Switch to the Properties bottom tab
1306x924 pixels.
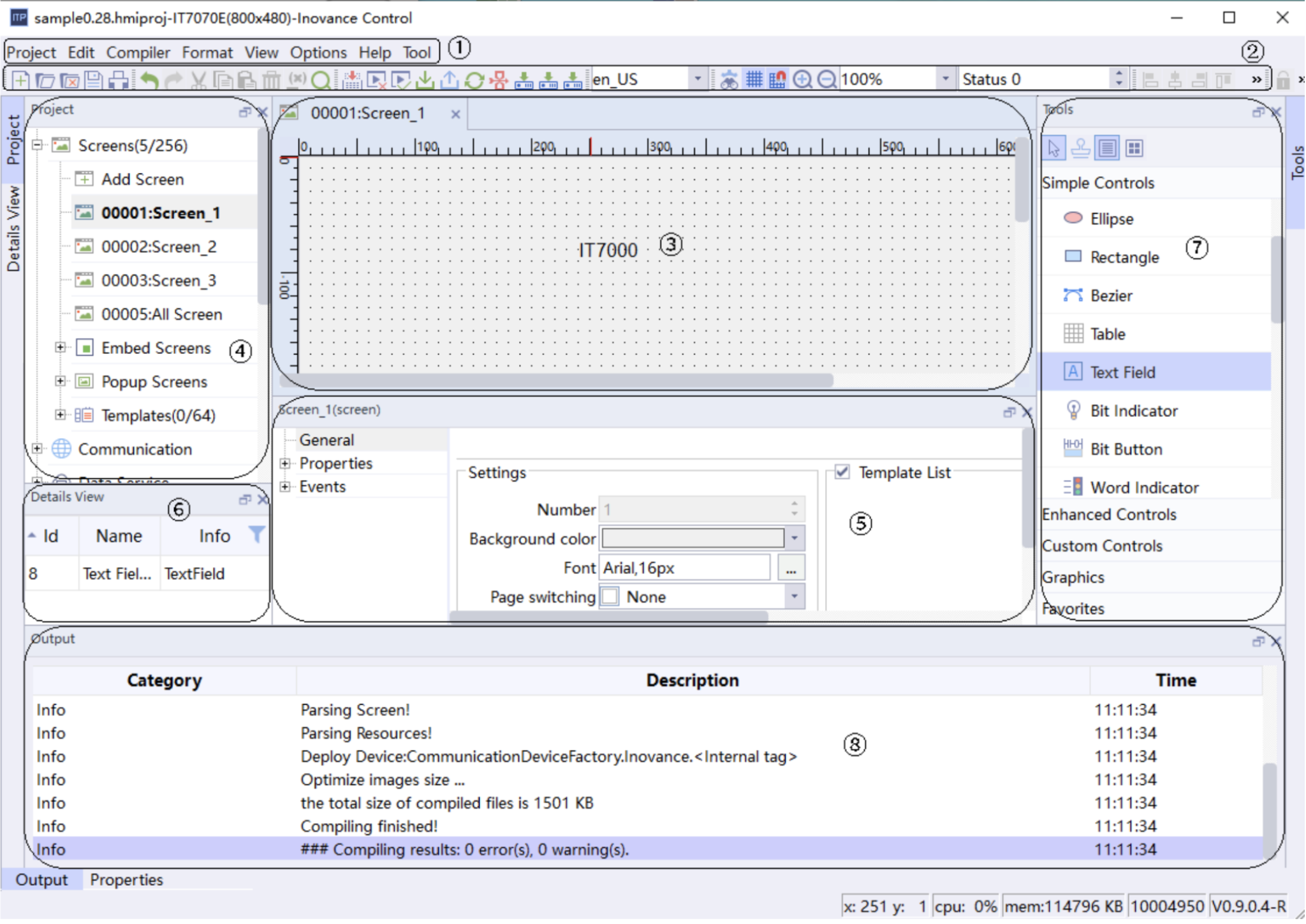pos(126,880)
